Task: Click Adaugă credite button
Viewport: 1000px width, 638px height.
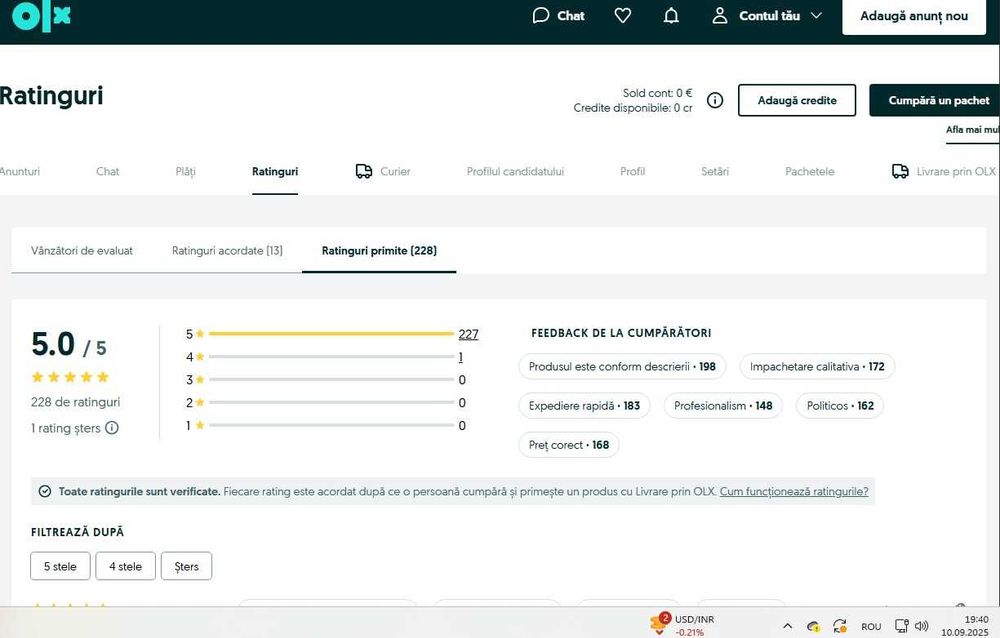Action: coord(797,100)
